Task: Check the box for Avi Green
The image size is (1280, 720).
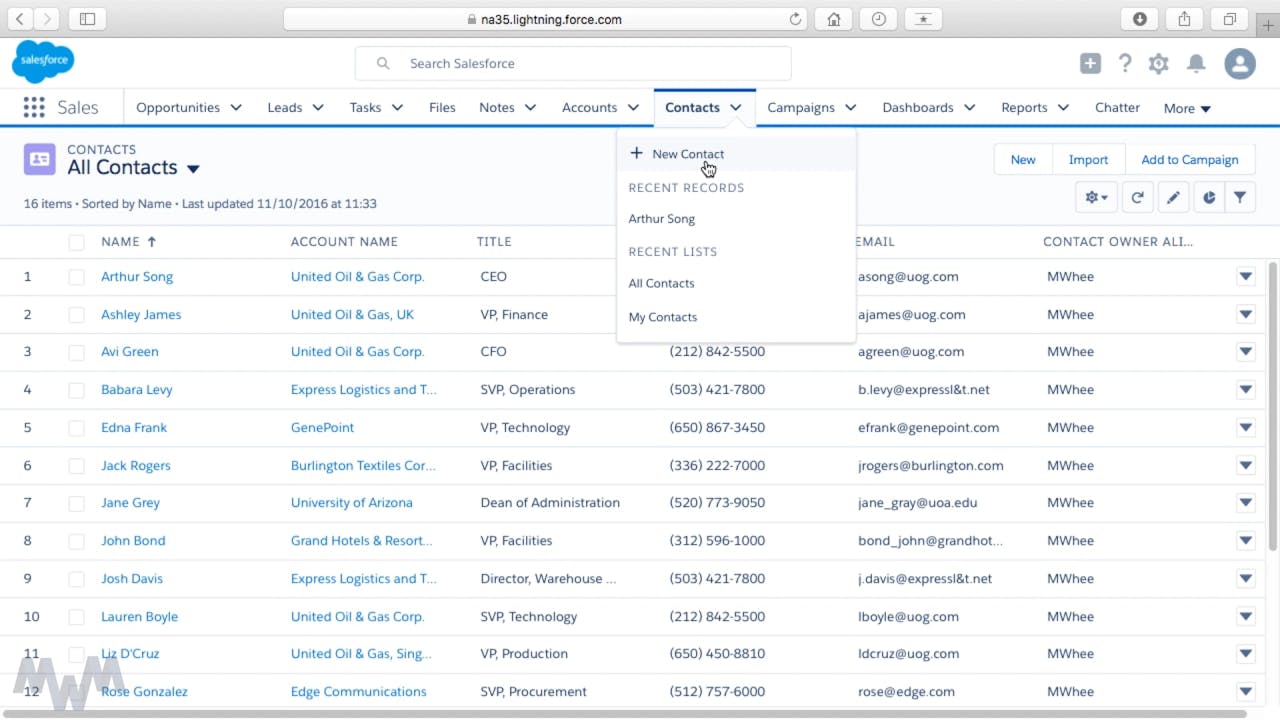Action: [76, 352]
